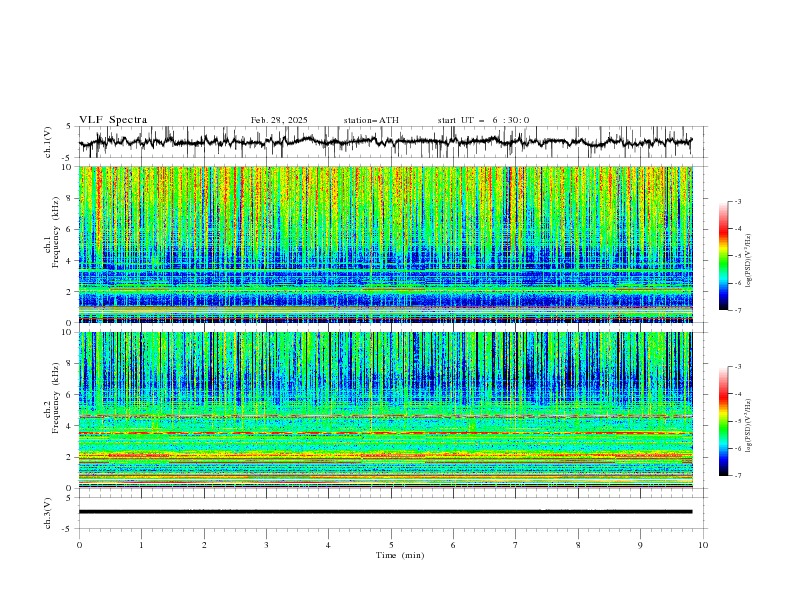Click the ch.1 "Frequency (kHz)" axis label

(x=56, y=232)
